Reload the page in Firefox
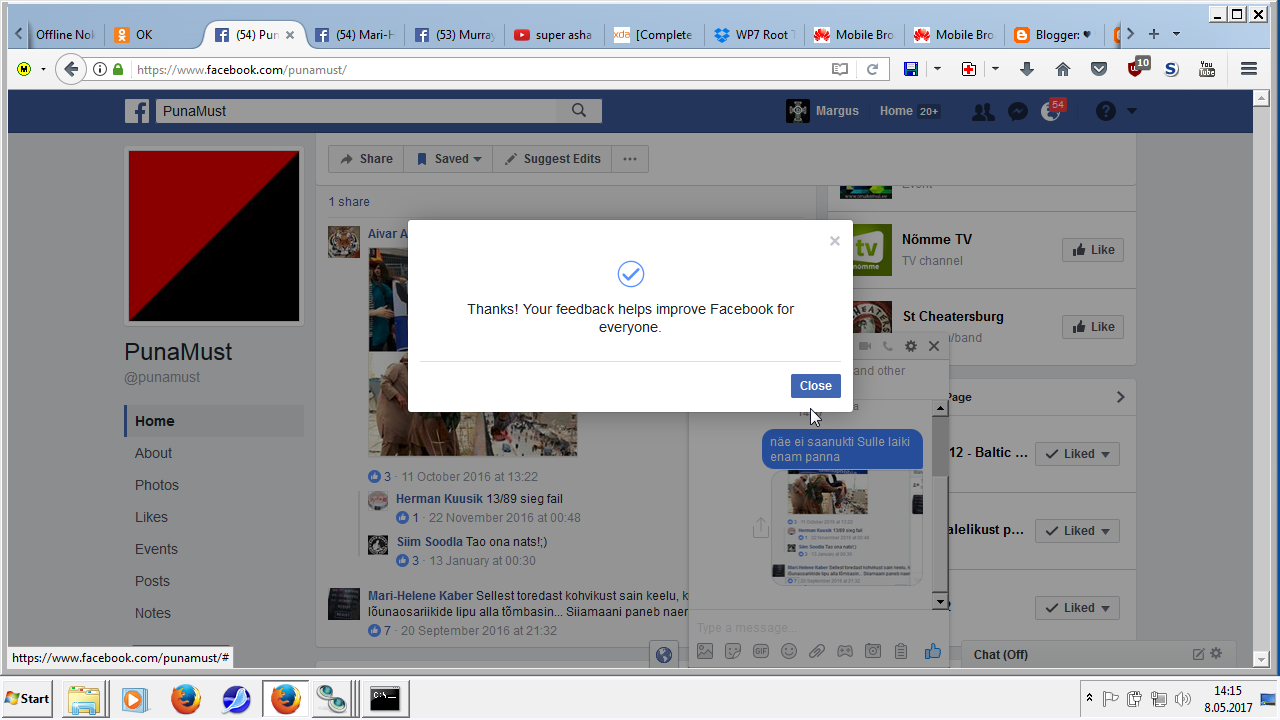This screenshot has width=1280, height=720. click(872, 69)
